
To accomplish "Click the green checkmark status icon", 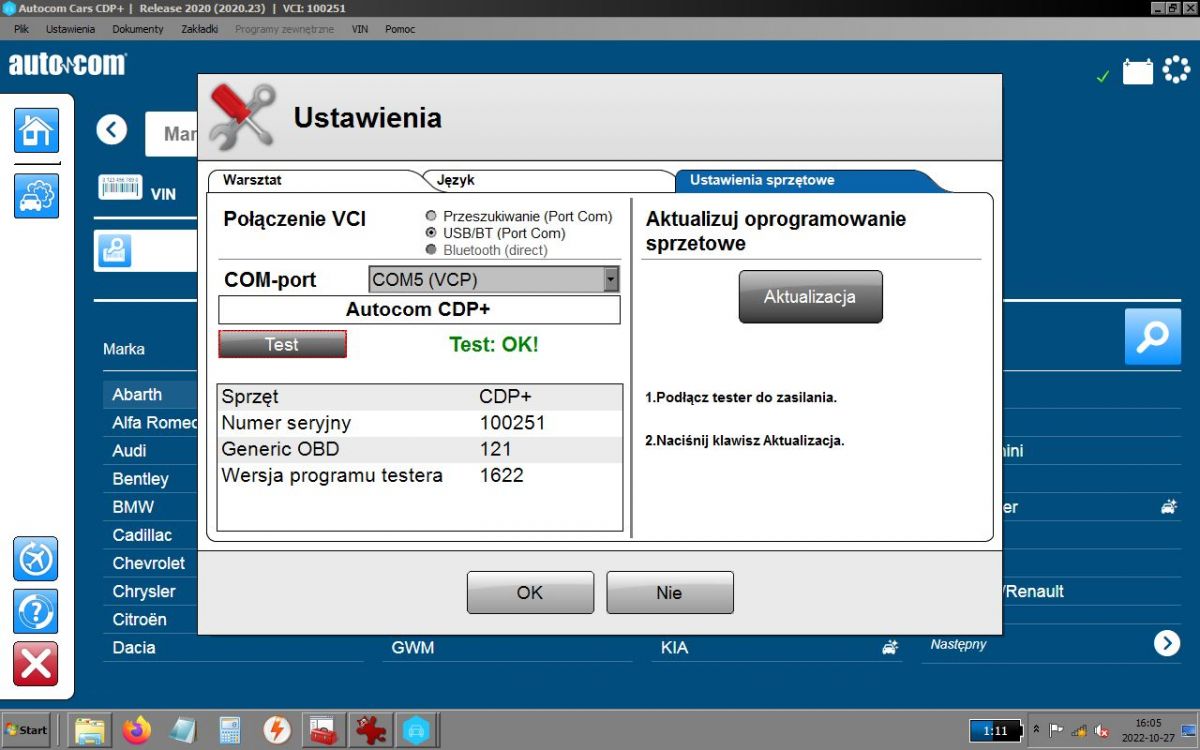I will point(1103,76).
